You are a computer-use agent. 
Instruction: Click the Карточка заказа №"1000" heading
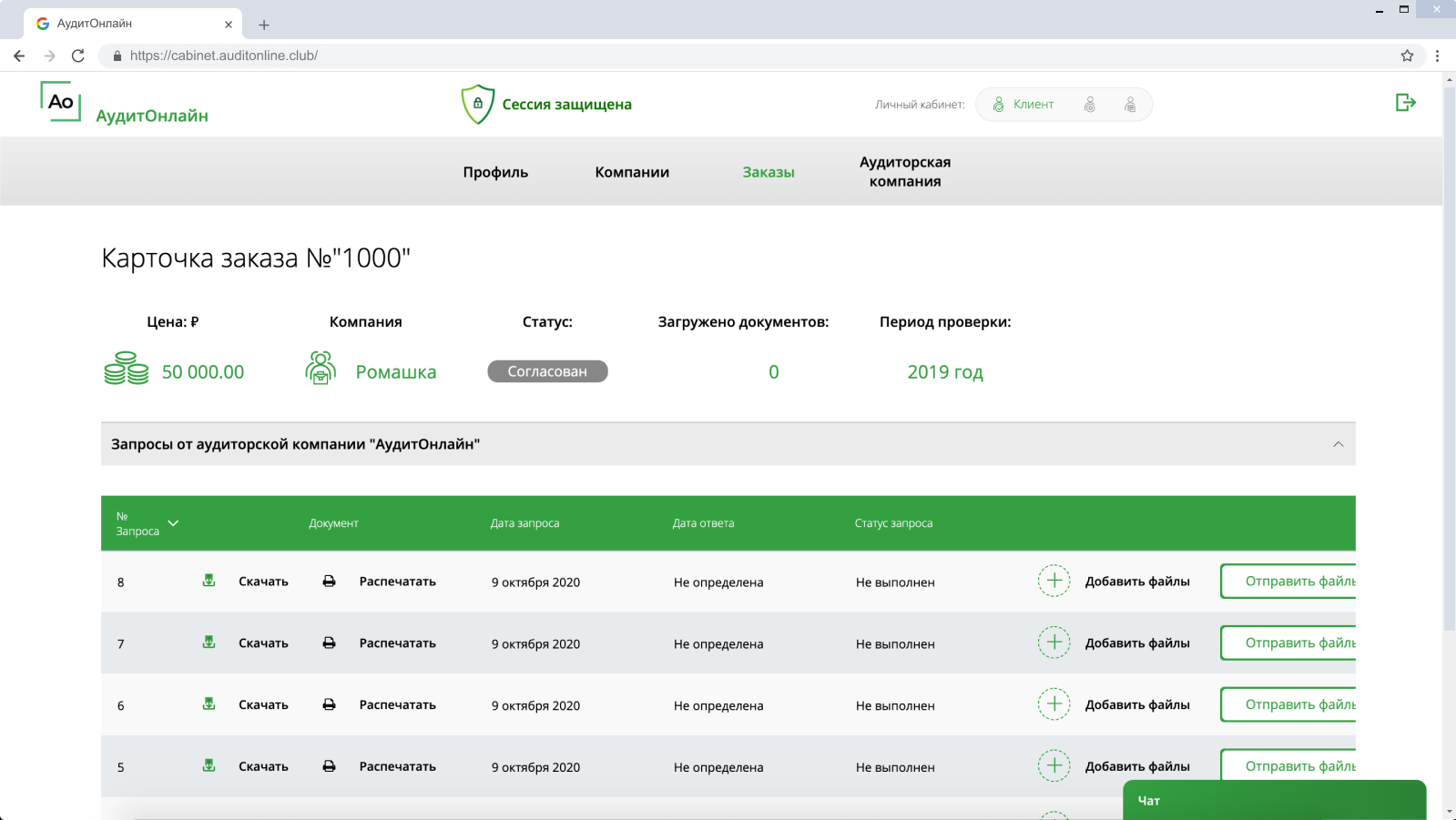256,258
